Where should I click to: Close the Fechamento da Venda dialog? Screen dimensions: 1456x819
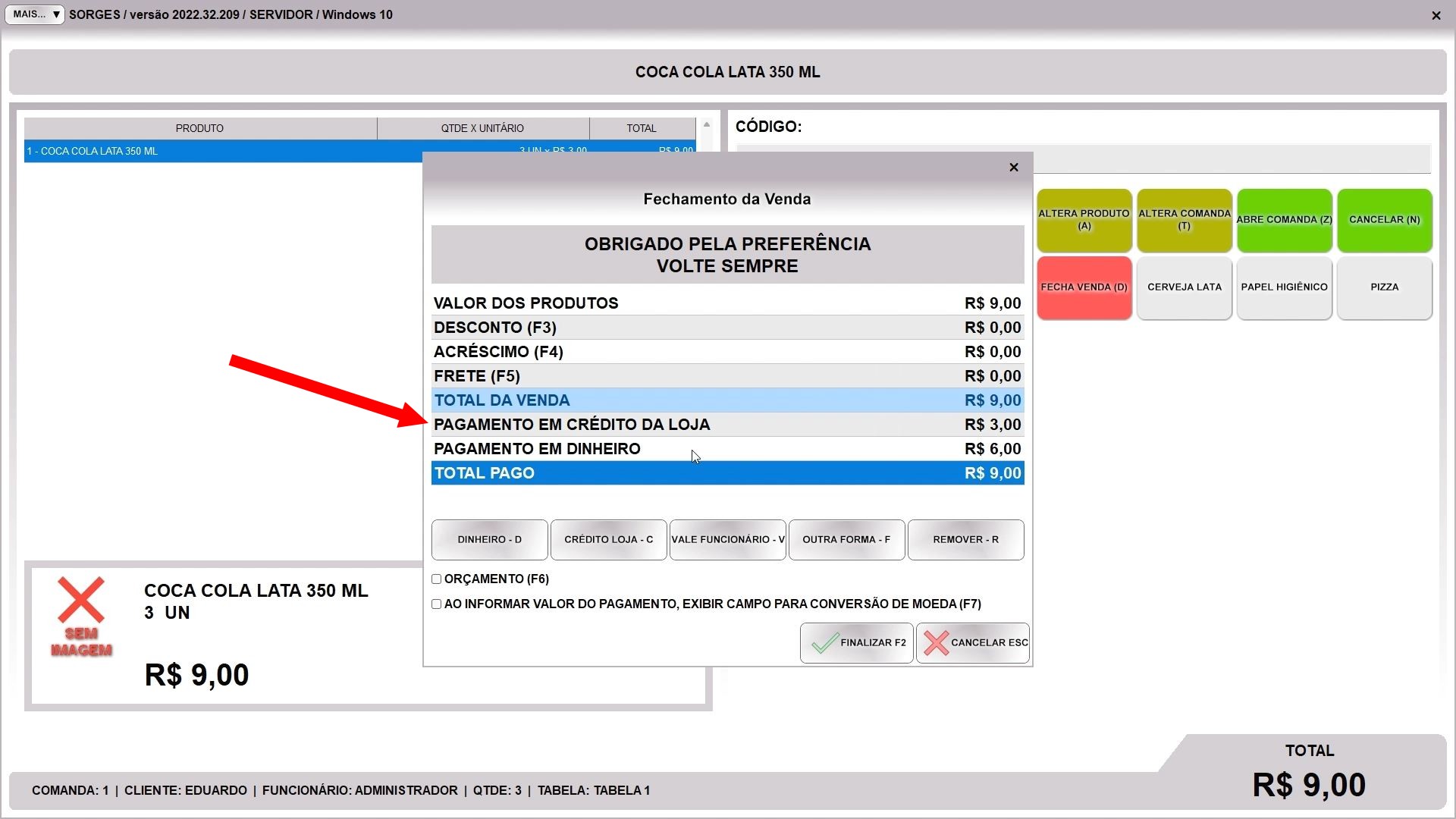tap(1014, 168)
